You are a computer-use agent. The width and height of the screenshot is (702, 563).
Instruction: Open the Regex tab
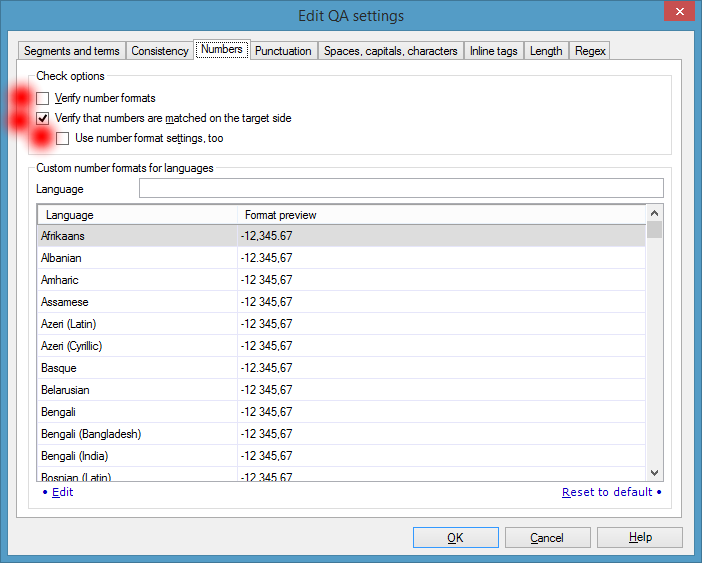click(590, 51)
